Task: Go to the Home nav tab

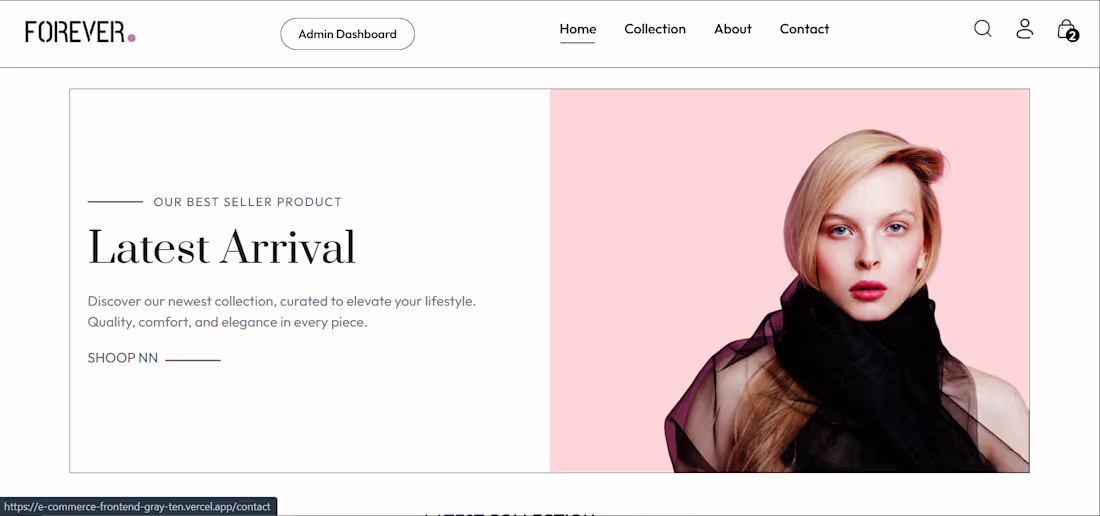Action: [x=577, y=29]
